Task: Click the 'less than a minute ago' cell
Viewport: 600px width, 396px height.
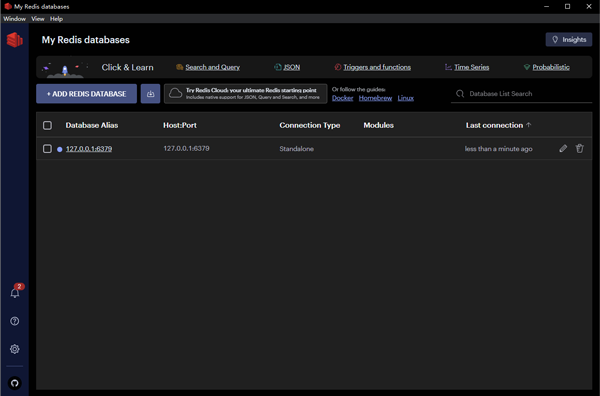Action: click(x=498, y=149)
